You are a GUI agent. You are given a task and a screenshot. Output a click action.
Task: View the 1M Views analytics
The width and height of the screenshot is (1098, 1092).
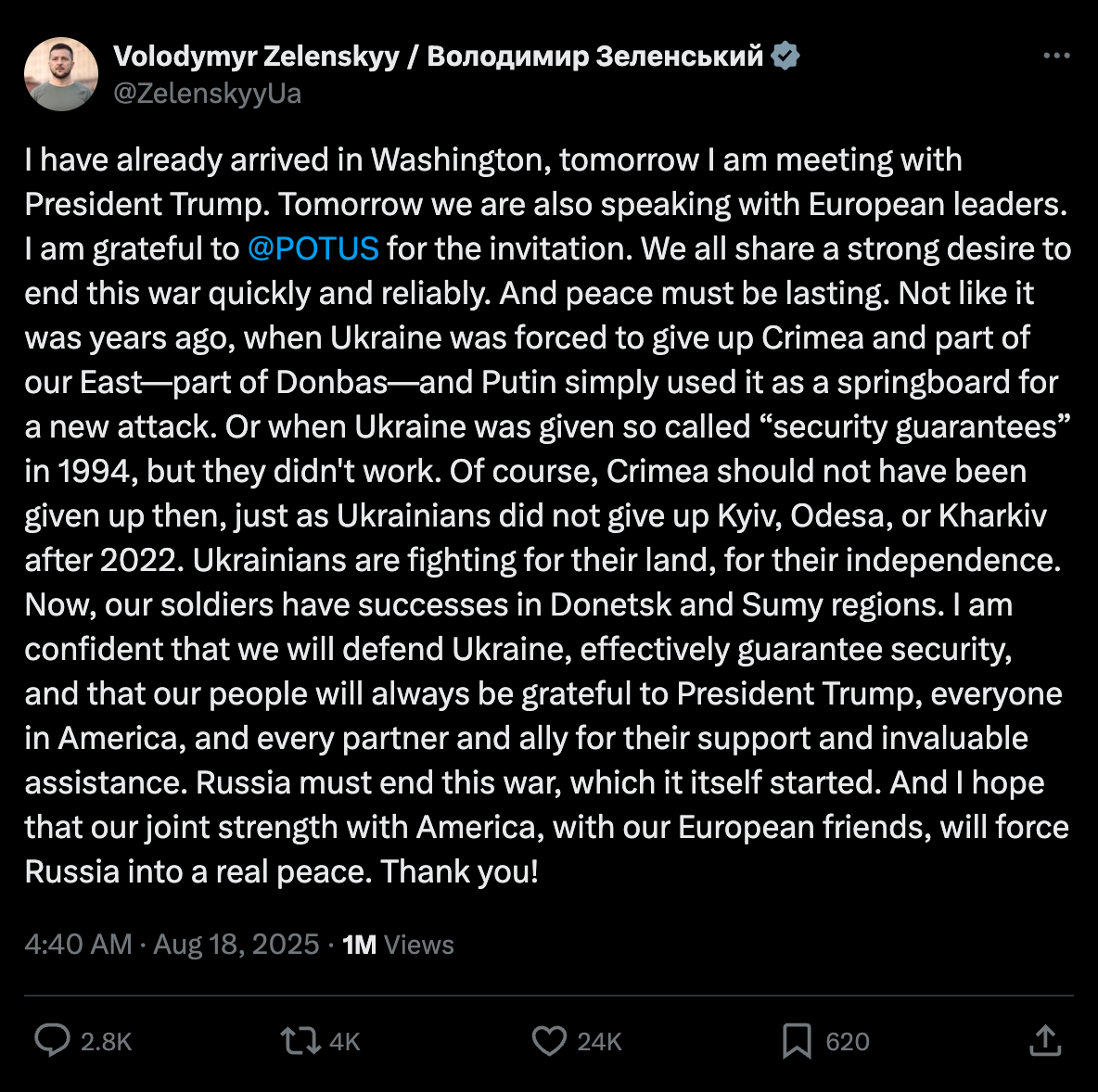(x=398, y=944)
